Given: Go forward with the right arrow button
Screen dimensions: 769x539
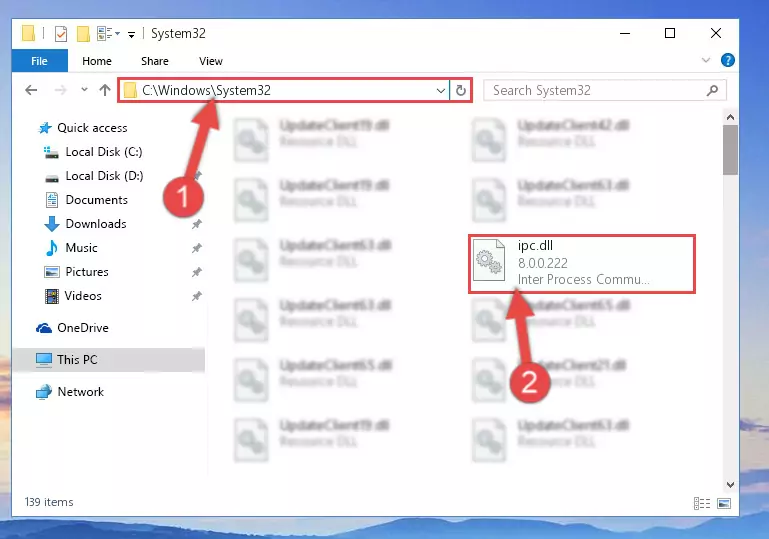Looking at the screenshot, I should pyautogui.click(x=60, y=90).
